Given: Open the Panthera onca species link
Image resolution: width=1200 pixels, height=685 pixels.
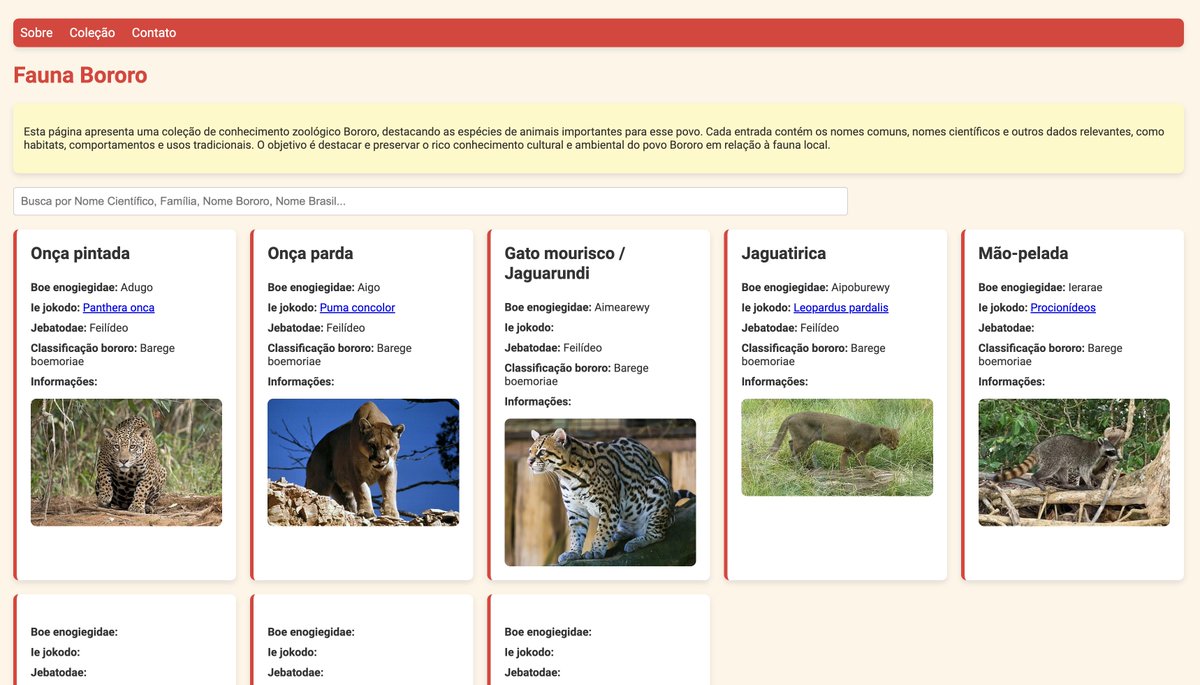Looking at the screenshot, I should click(x=118, y=307).
